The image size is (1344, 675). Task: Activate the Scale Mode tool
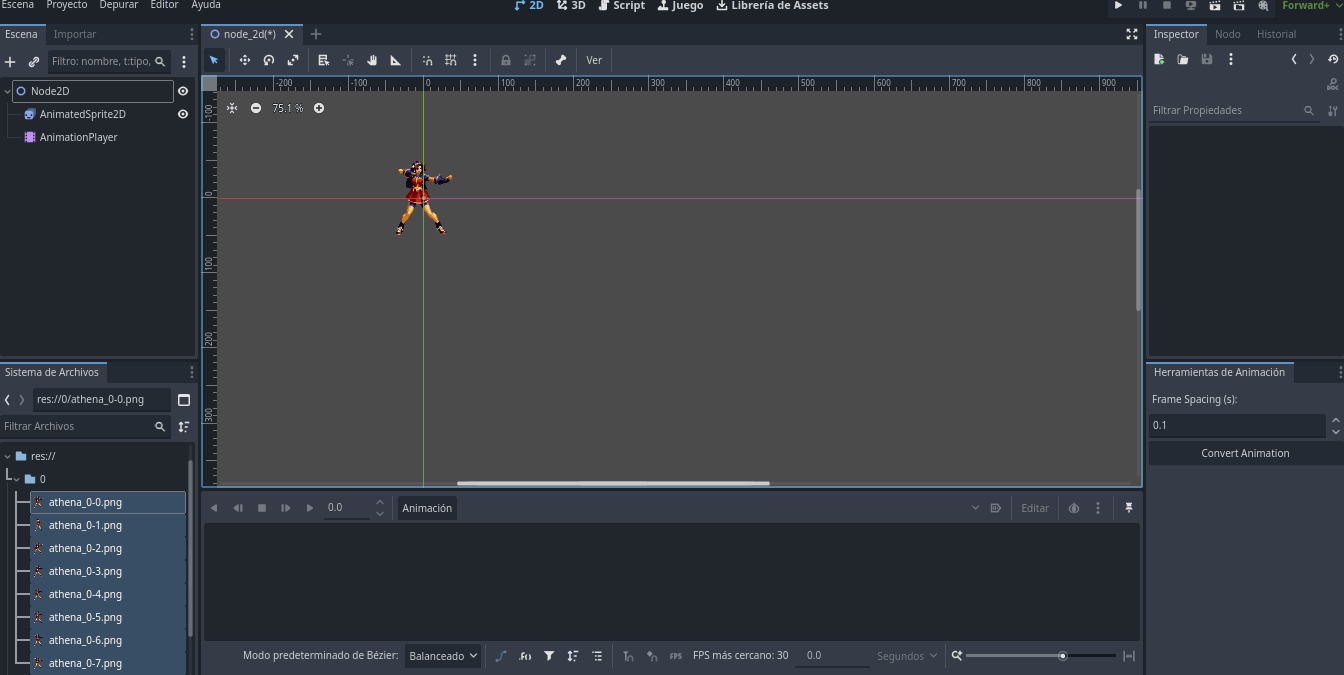coord(293,60)
